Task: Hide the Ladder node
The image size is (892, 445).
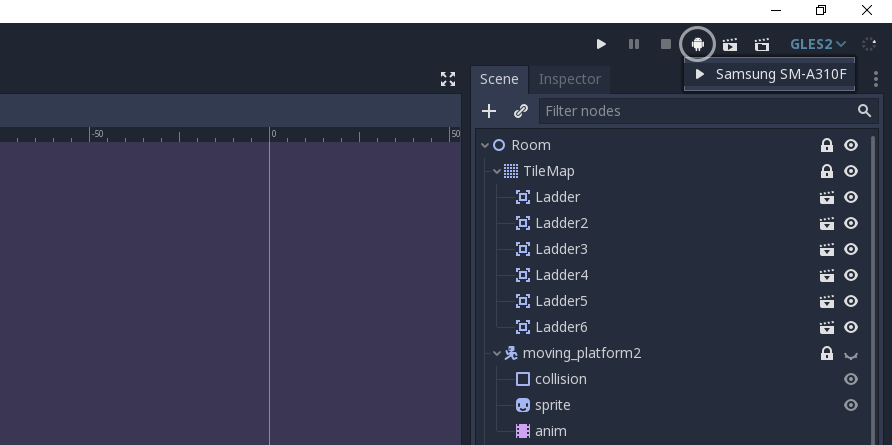Action: click(x=851, y=197)
